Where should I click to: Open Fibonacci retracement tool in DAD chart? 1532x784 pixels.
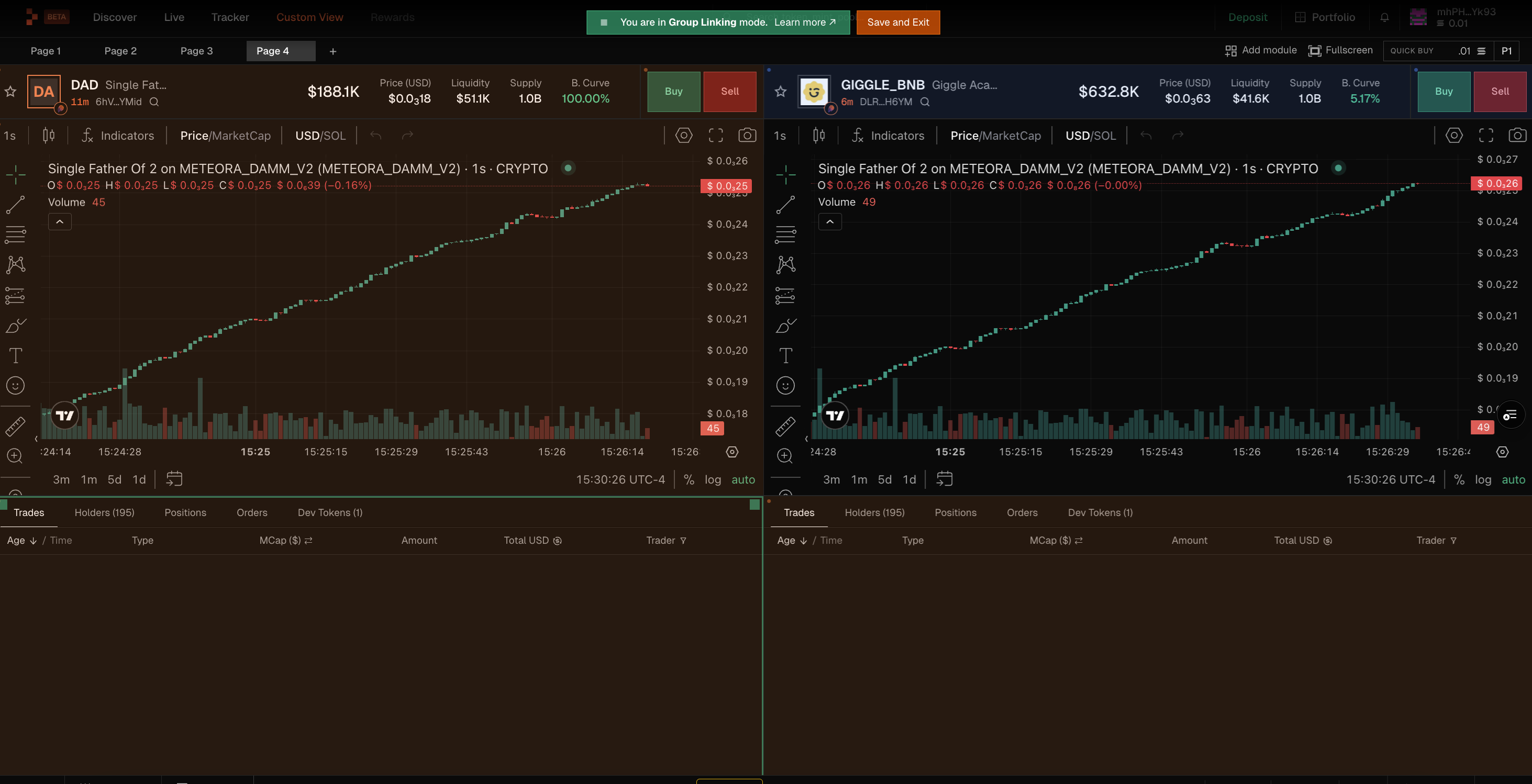click(x=16, y=235)
